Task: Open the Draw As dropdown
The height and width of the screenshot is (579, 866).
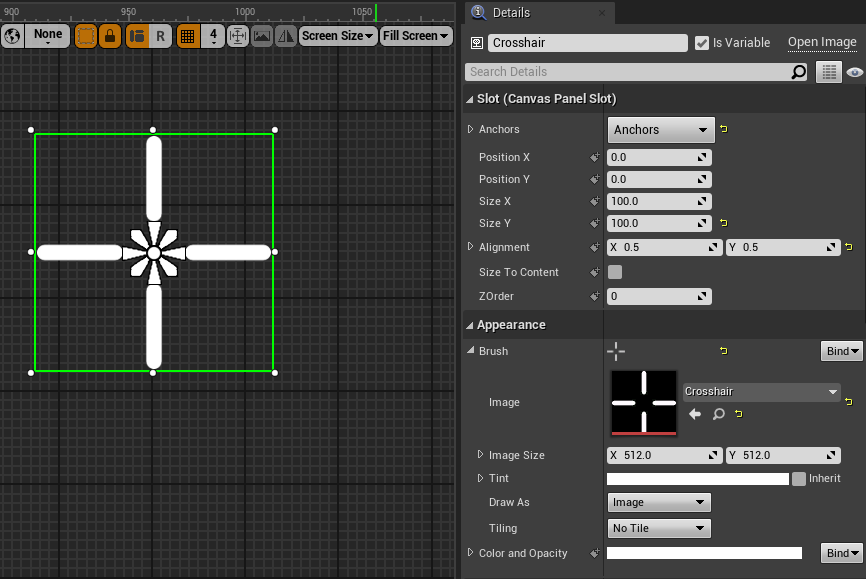Action: pos(659,502)
